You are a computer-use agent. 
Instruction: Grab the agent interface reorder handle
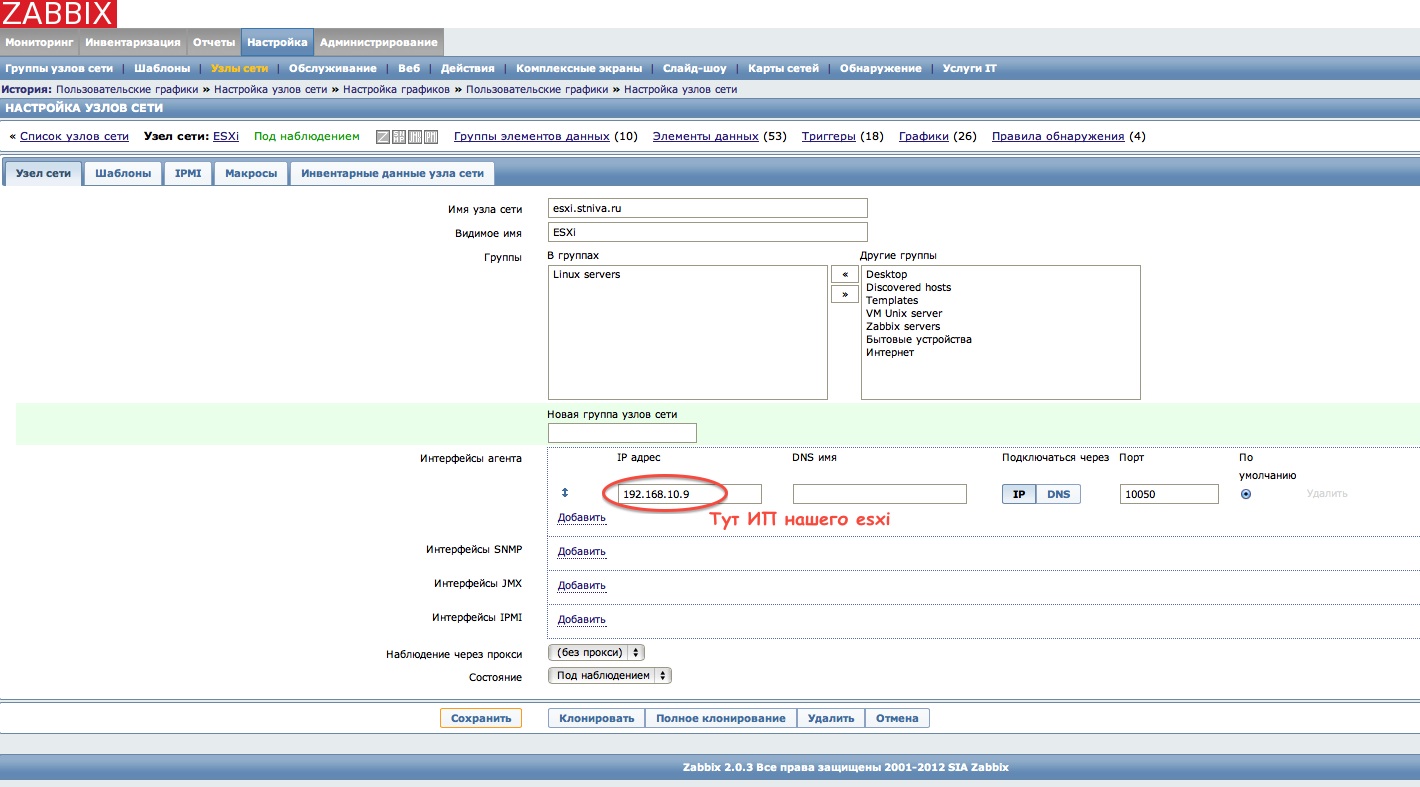tap(564, 493)
